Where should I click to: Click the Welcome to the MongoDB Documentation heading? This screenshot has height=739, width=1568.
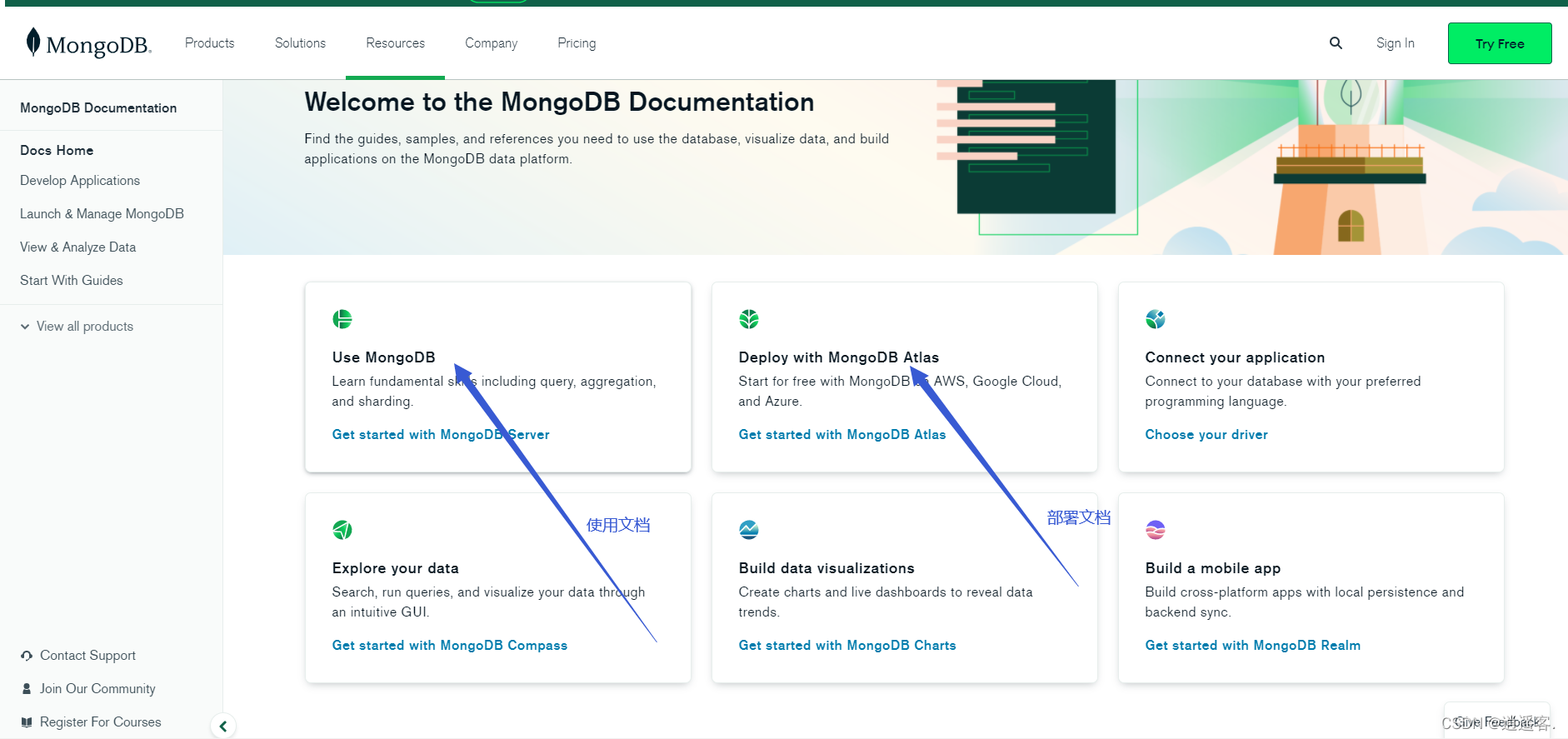[x=559, y=102]
